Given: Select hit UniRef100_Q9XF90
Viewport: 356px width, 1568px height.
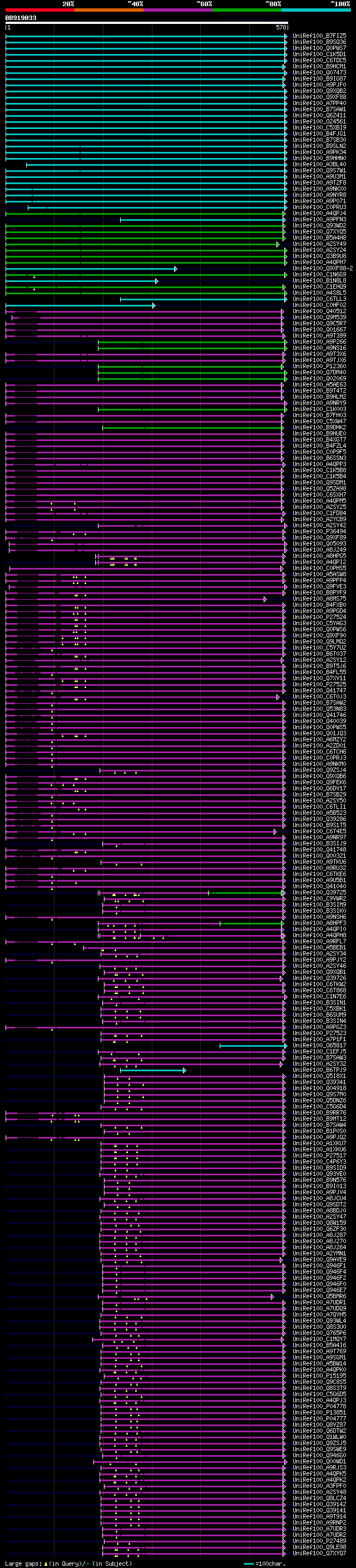Looking at the screenshot, I should click(319, 635).
